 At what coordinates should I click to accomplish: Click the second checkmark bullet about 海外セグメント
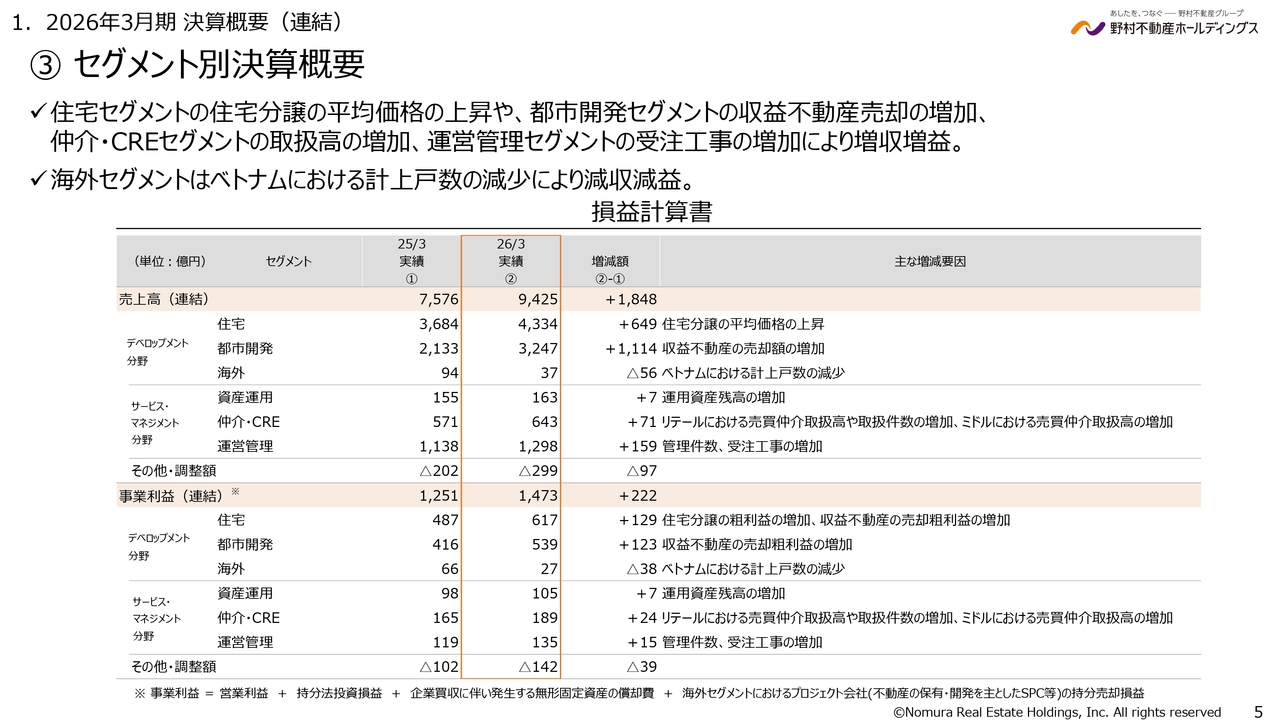[x=39, y=181]
